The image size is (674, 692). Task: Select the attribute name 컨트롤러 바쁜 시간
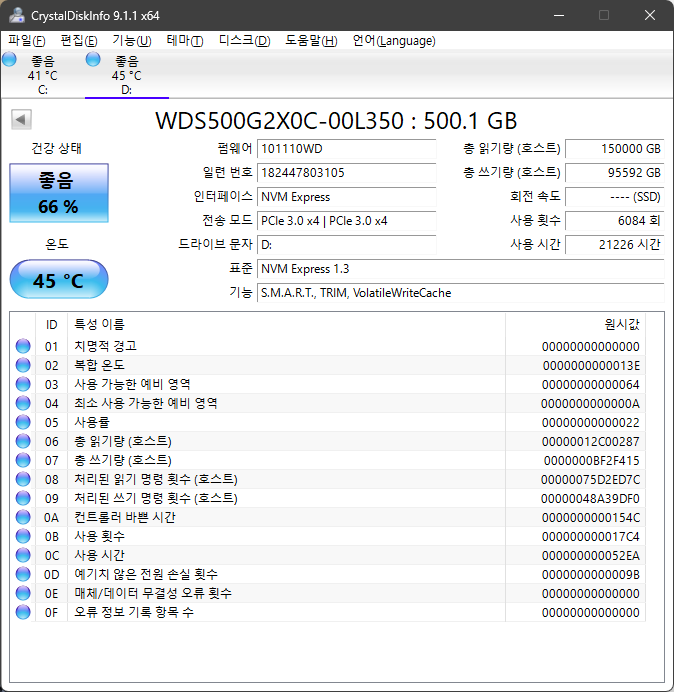pyautogui.click(x=125, y=517)
